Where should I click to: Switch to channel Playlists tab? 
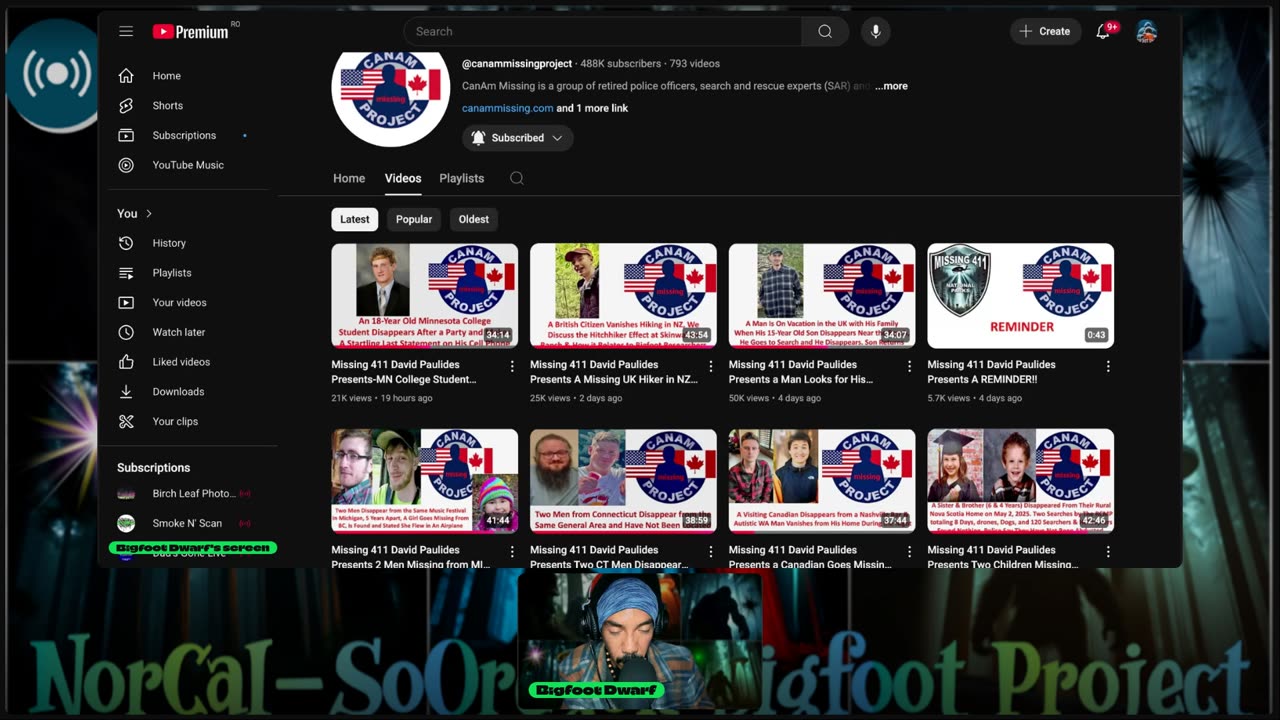[461, 178]
